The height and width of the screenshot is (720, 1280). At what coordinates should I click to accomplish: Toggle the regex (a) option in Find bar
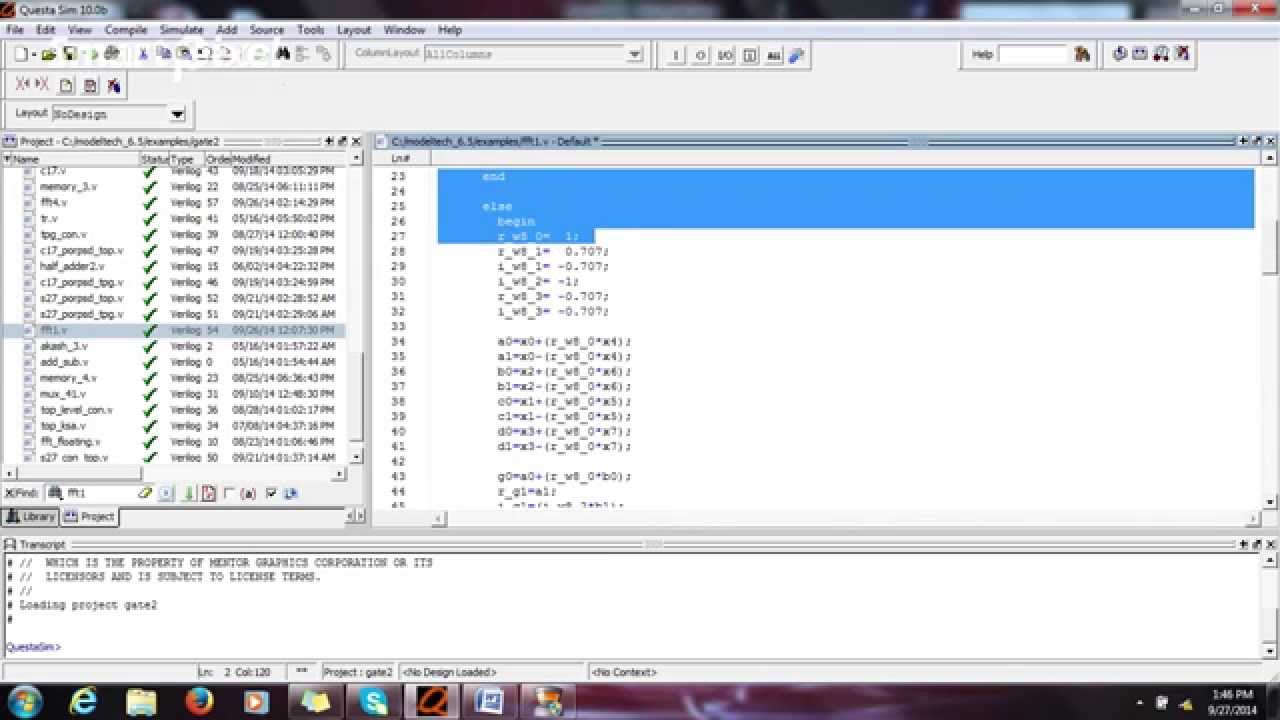(x=248, y=493)
